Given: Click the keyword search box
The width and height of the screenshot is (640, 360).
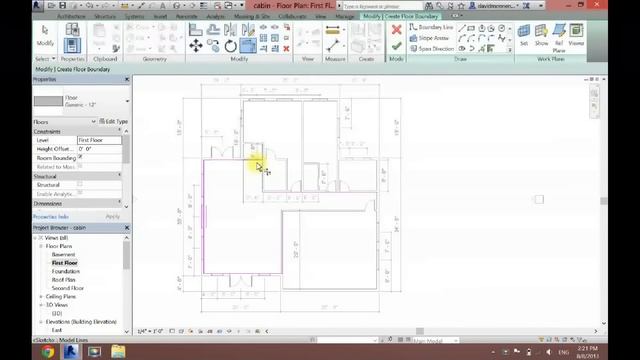Looking at the screenshot, I should 382,6.
